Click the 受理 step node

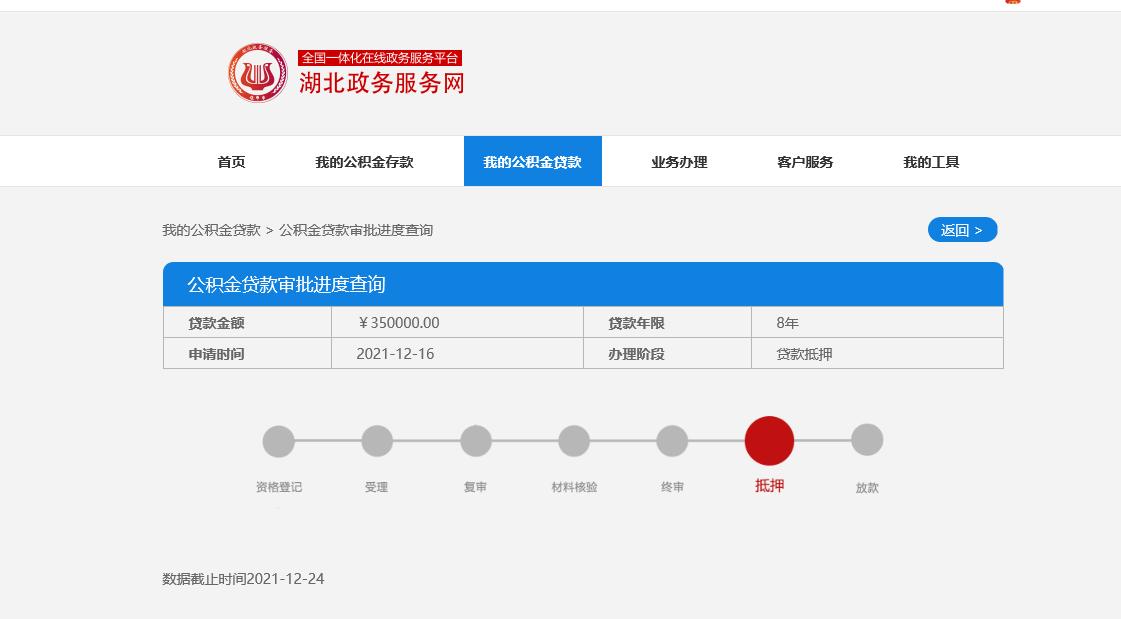tap(377, 440)
